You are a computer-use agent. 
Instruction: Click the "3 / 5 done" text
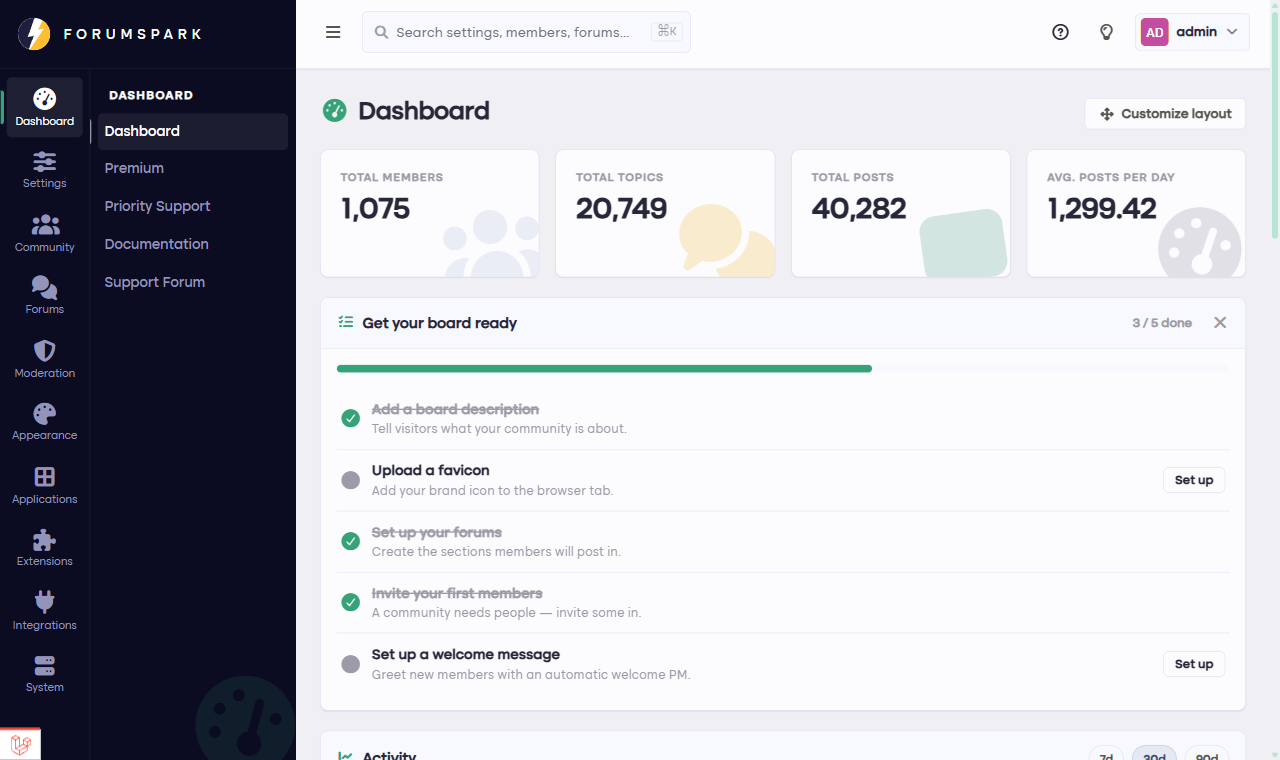pos(1162,323)
